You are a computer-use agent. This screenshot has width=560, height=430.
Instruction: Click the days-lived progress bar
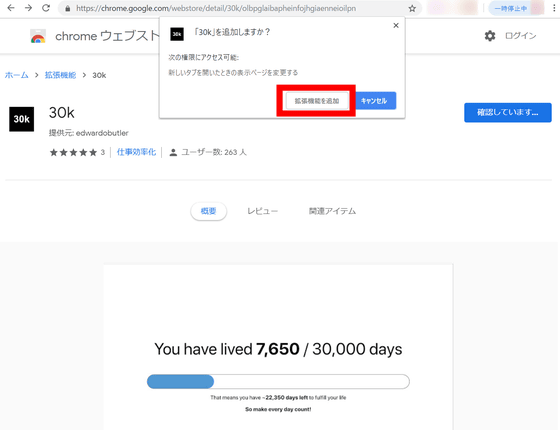point(278,382)
